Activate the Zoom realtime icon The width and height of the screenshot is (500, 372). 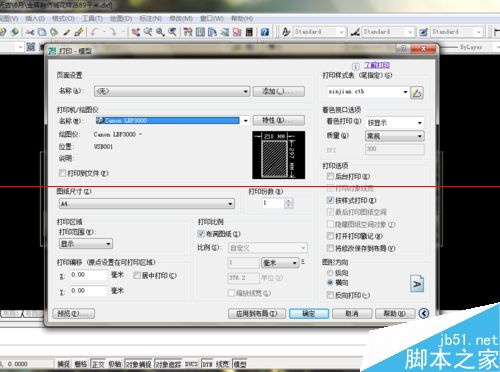pos(148,32)
